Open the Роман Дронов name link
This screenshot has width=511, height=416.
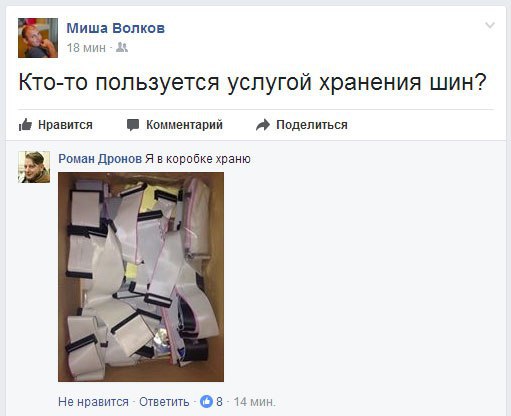tap(100, 159)
